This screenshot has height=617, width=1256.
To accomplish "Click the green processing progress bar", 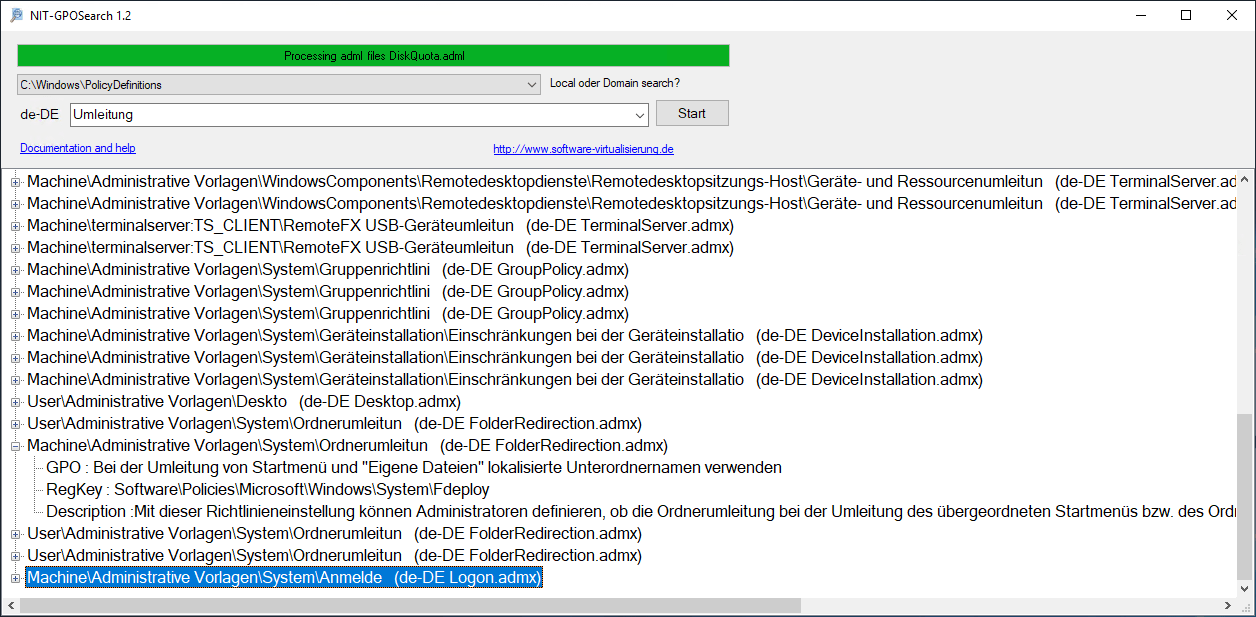I will pyautogui.click(x=373, y=56).
